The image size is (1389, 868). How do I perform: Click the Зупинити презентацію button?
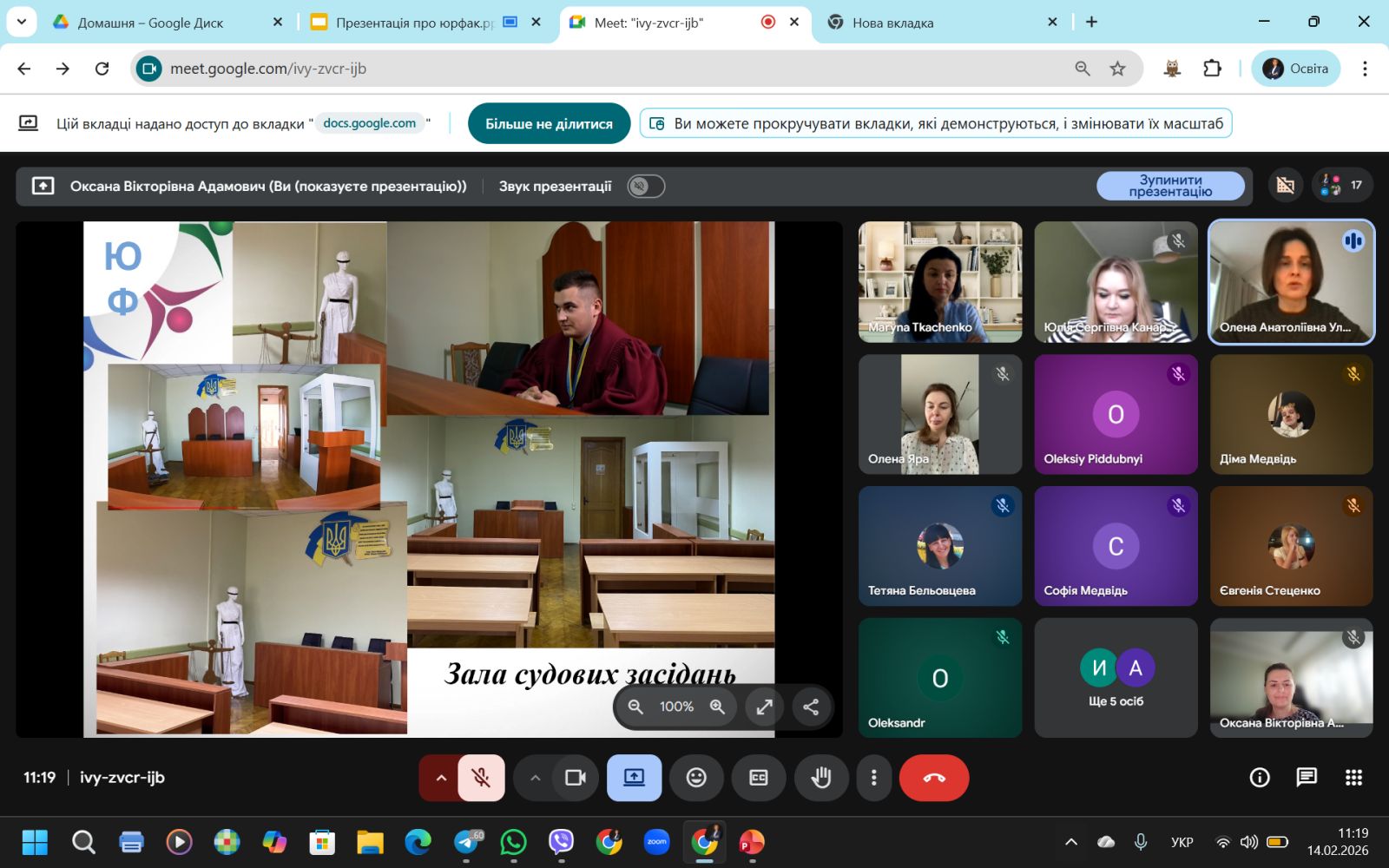click(x=1169, y=186)
